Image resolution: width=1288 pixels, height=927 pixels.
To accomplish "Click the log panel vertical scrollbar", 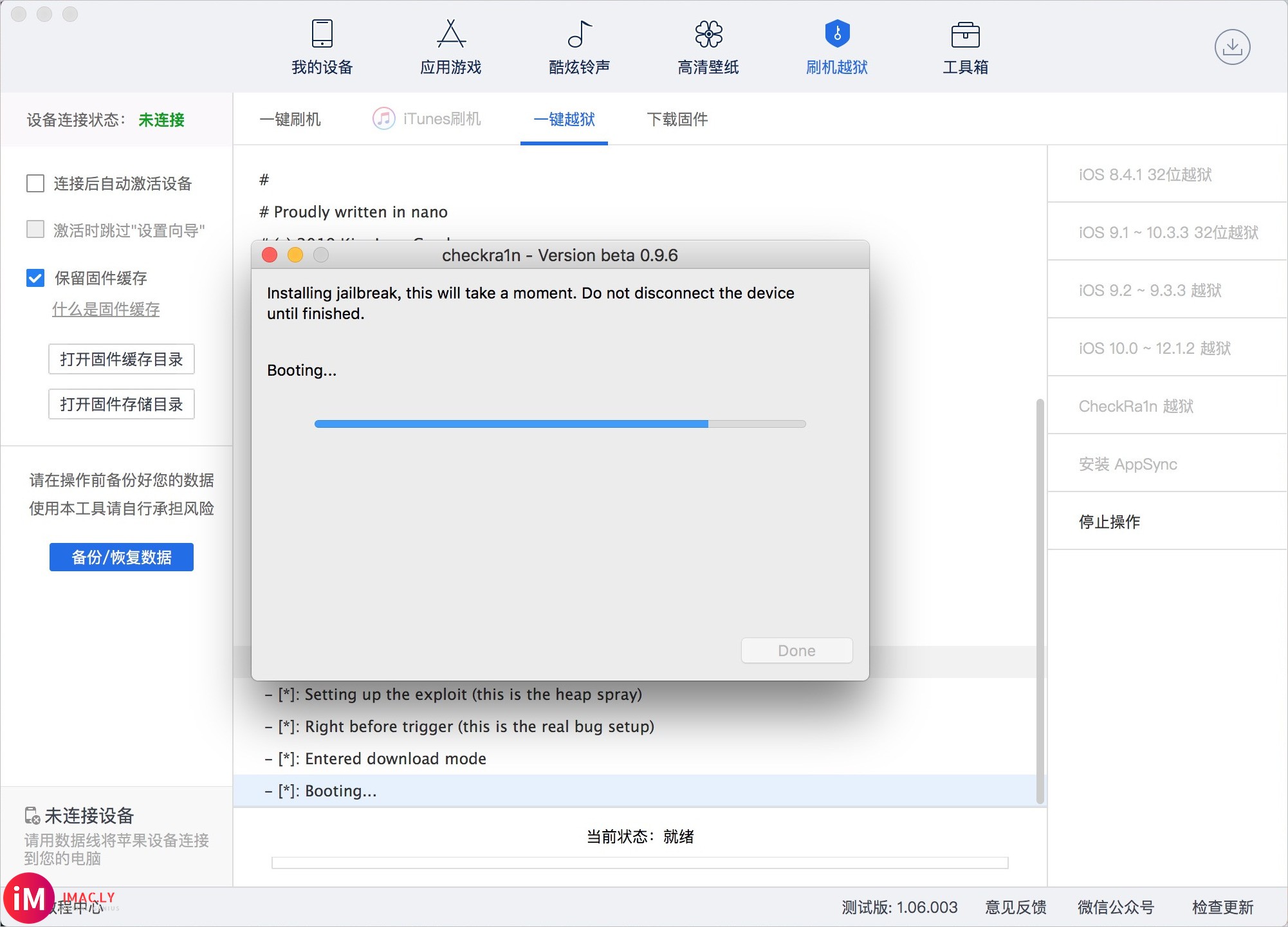I will coord(1040,601).
